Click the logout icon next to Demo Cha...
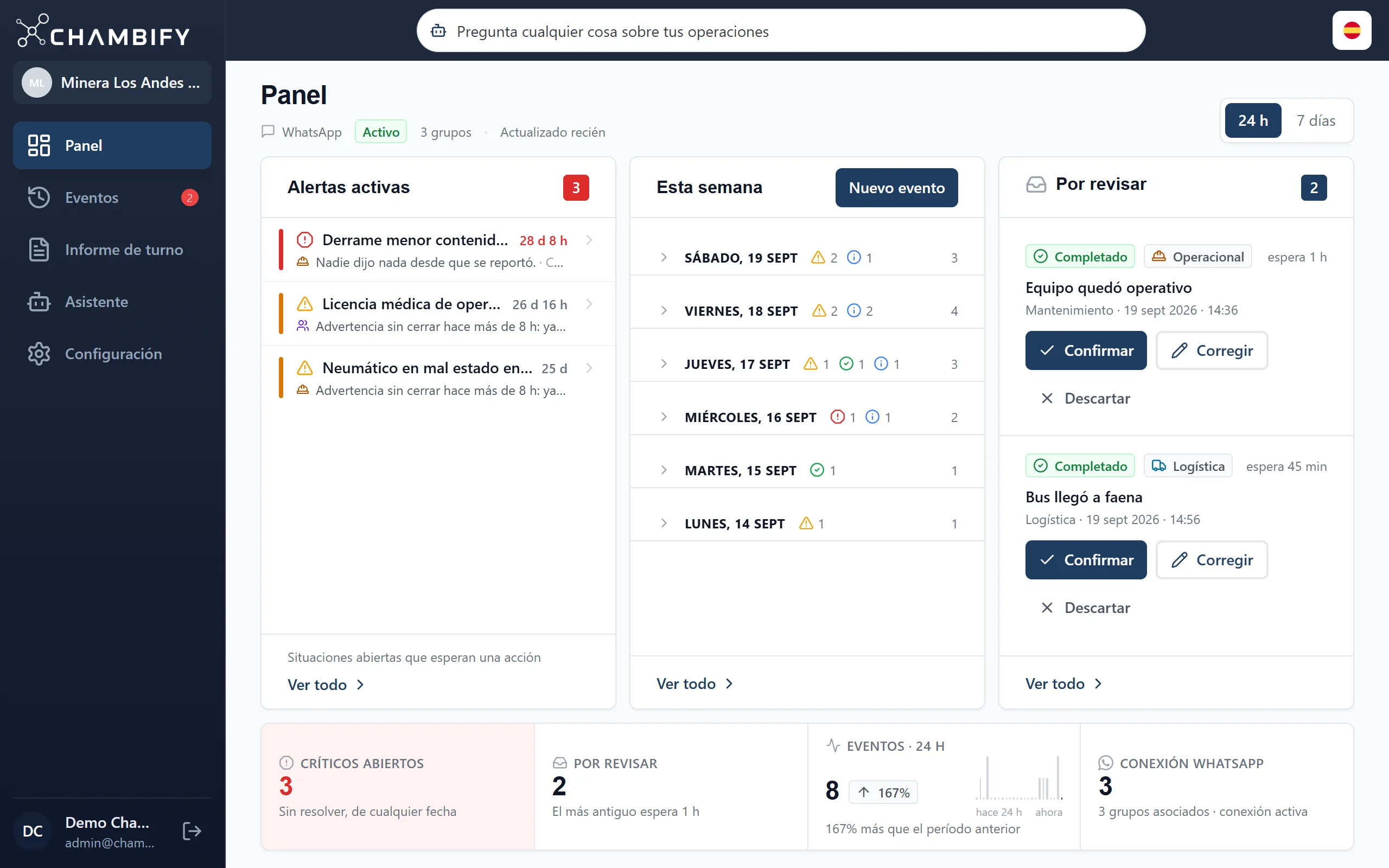Image resolution: width=1389 pixels, height=868 pixels. click(x=192, y=831)
